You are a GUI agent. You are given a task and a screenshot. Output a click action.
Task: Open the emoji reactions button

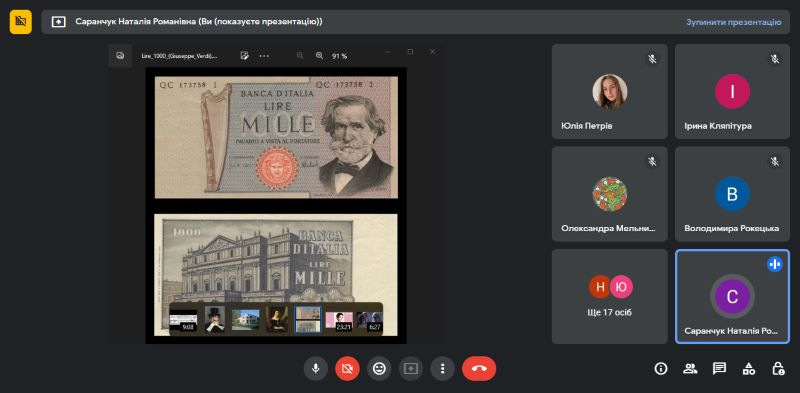click(379, 369)
